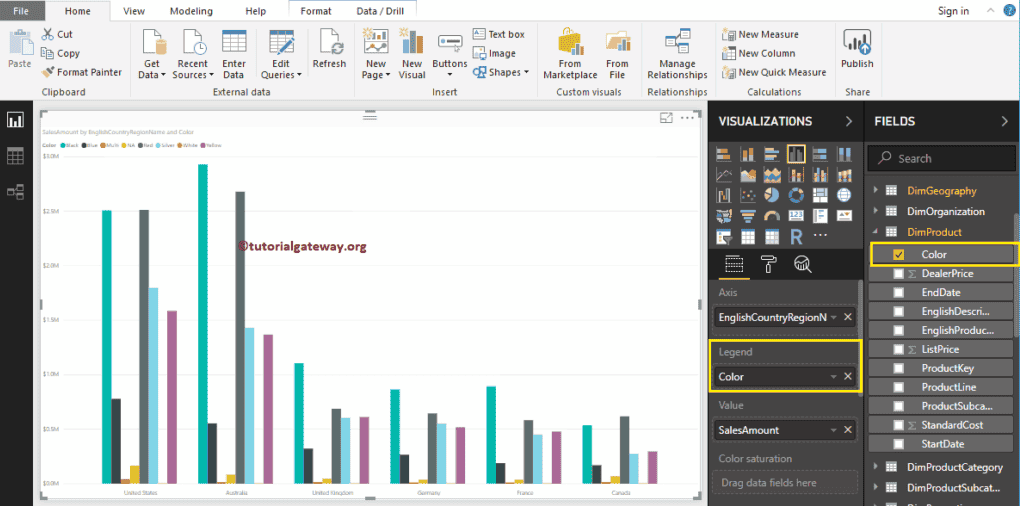
Task: Select the 100% stacked column chart visual
Action: point(844,155)
